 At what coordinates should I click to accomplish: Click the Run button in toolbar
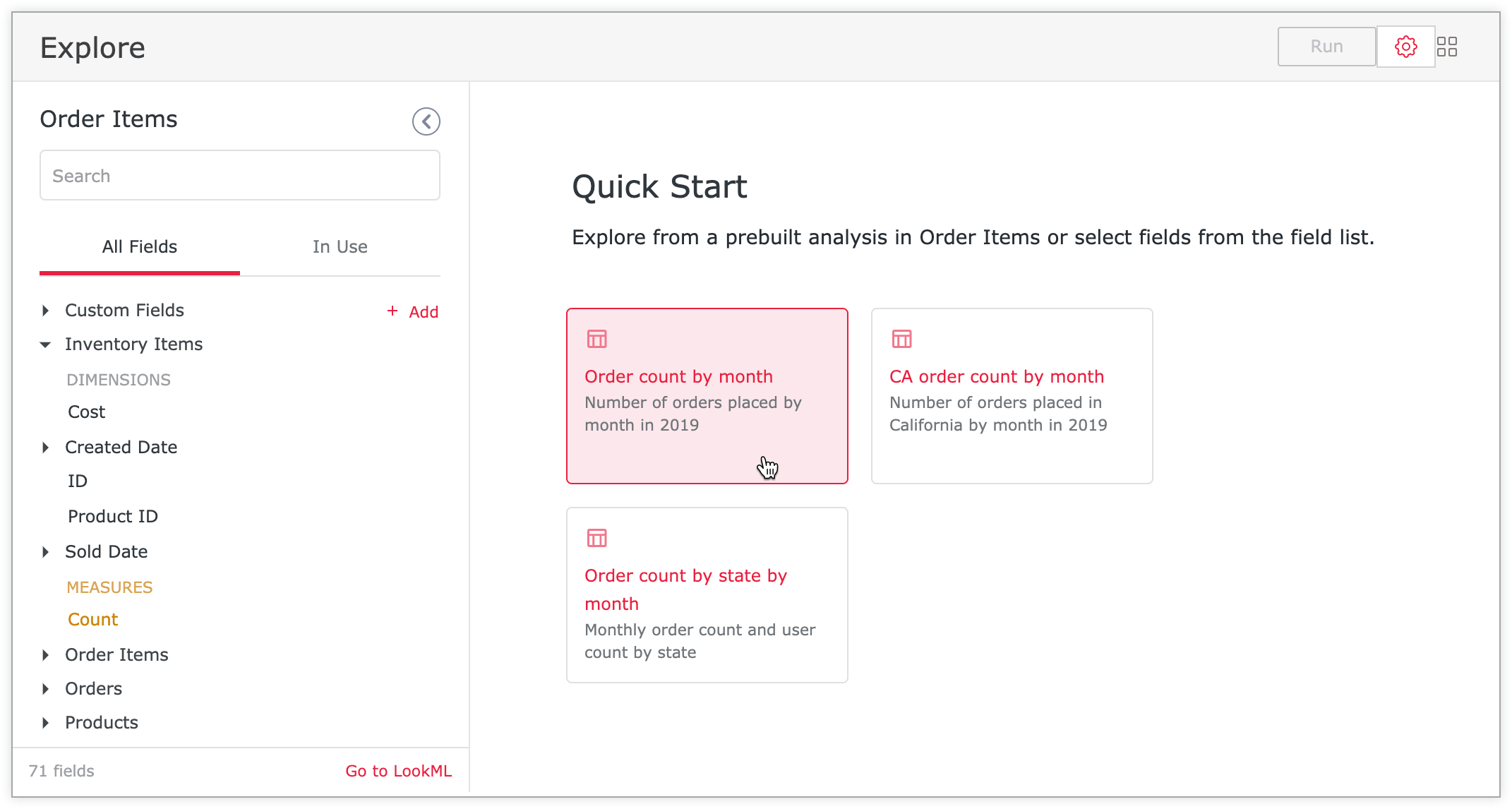pos(1326,46)
